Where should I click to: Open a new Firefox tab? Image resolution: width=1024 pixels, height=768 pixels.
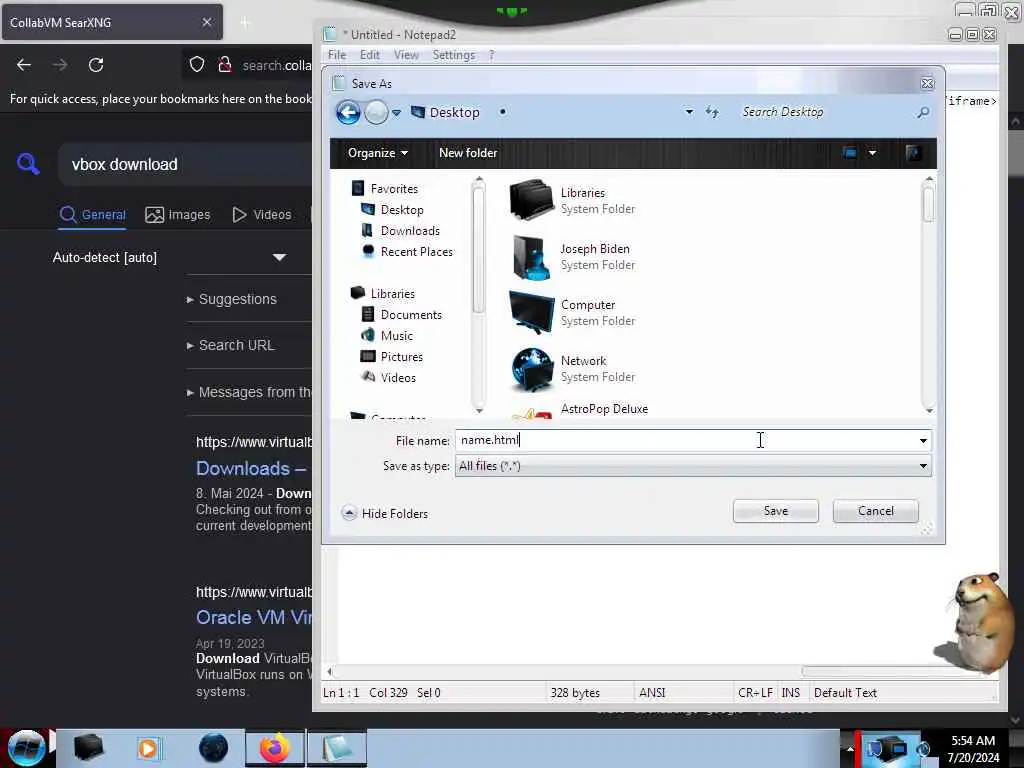[245, 23]
